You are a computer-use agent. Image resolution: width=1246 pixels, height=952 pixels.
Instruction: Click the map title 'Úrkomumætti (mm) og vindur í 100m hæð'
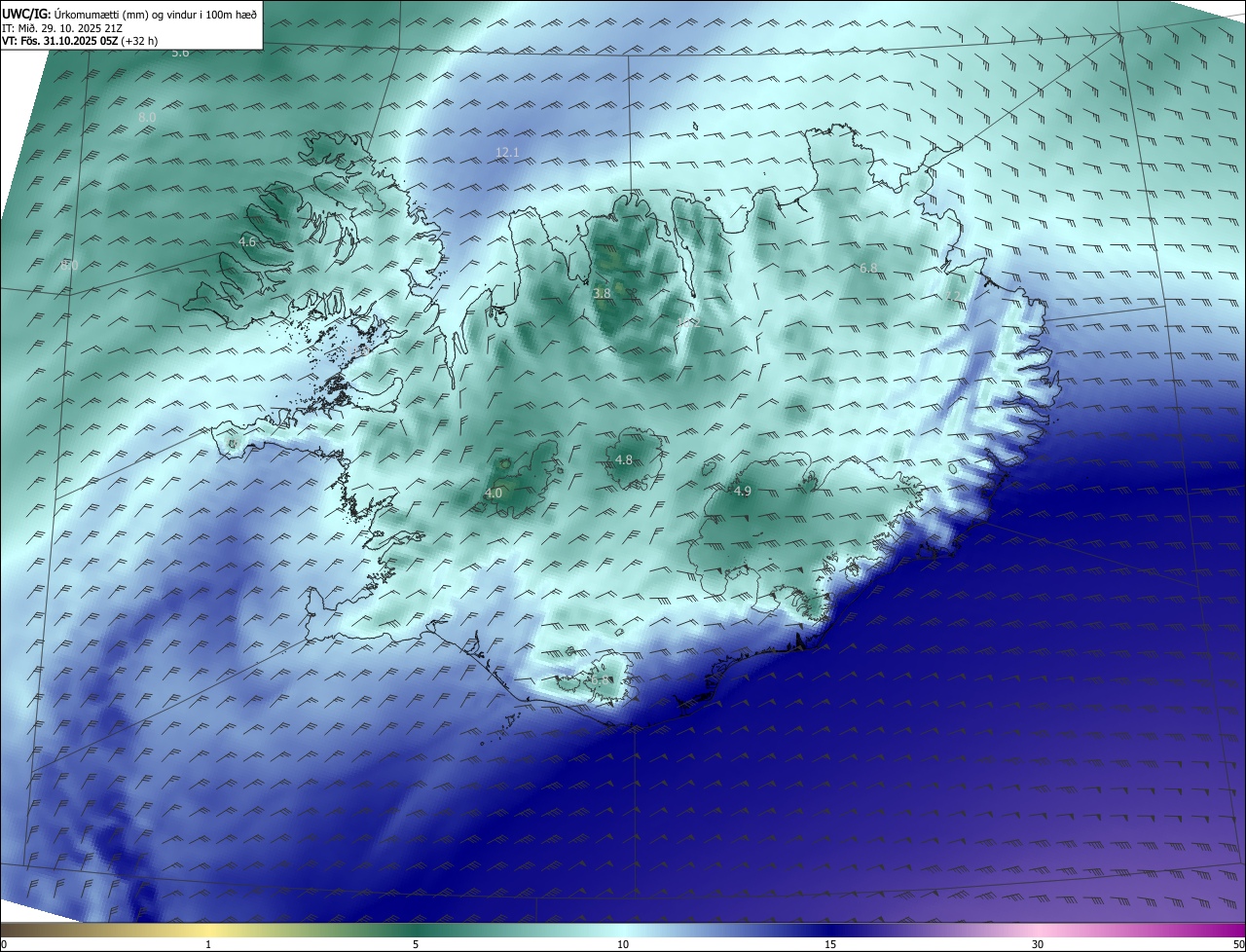tap(156, 14)
